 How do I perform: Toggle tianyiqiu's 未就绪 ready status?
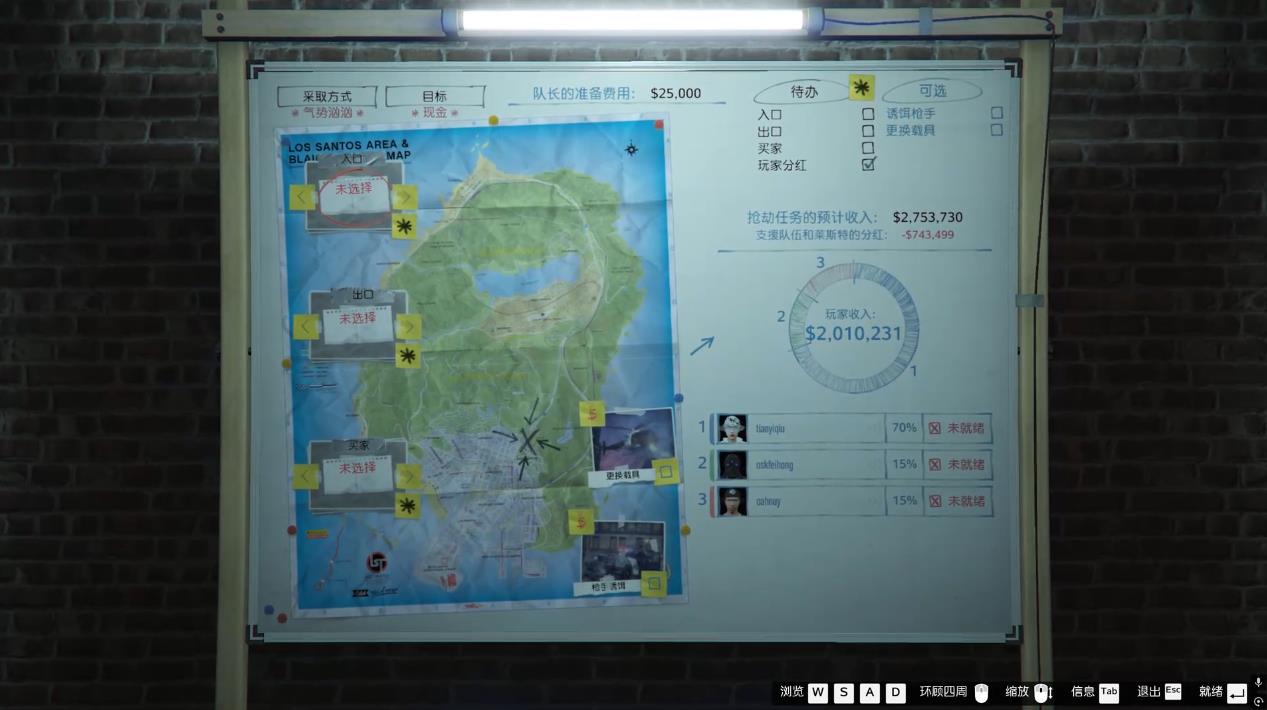point(958,428)
